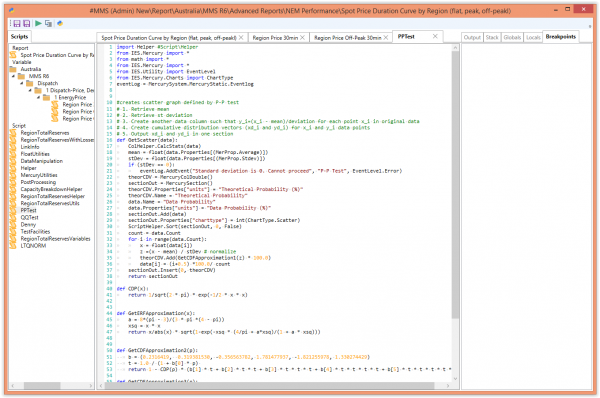Click script icon beside Spot Price Duration Curve report
The image size is (600, 398).
point(13,55)
